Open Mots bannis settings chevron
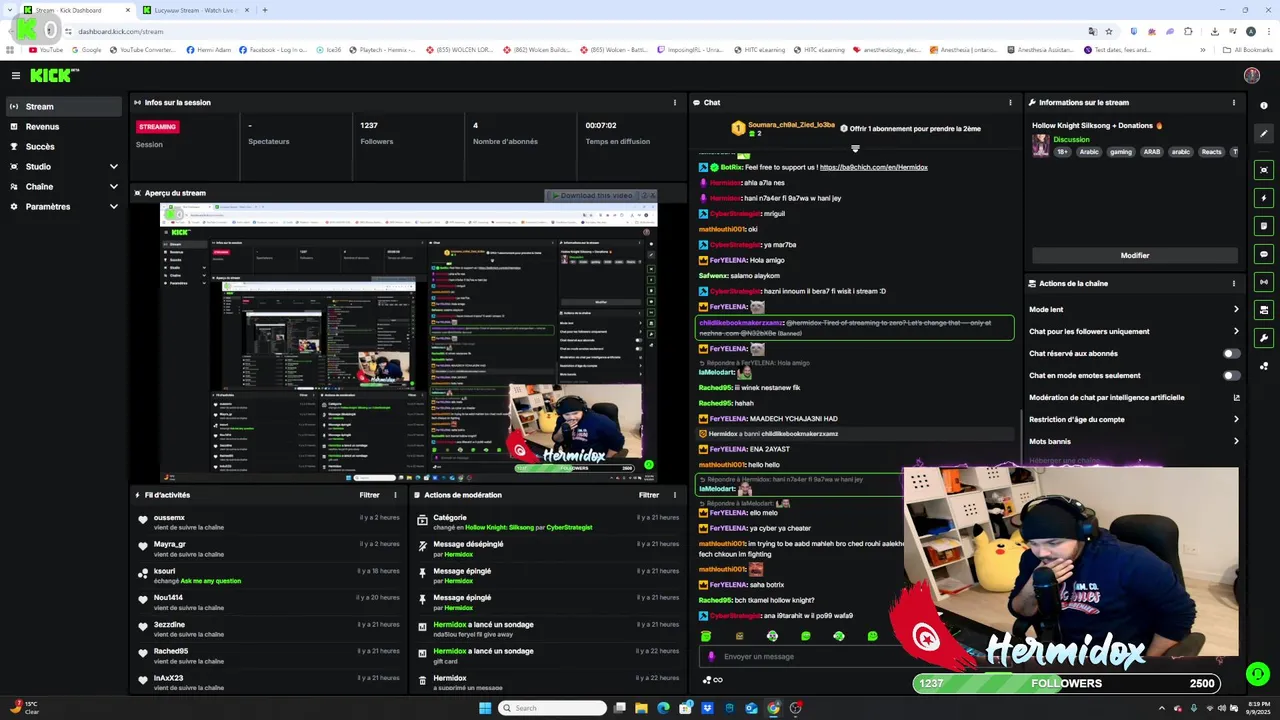This screenshot has width=1280, height=720. click(x=1236, y=441)
